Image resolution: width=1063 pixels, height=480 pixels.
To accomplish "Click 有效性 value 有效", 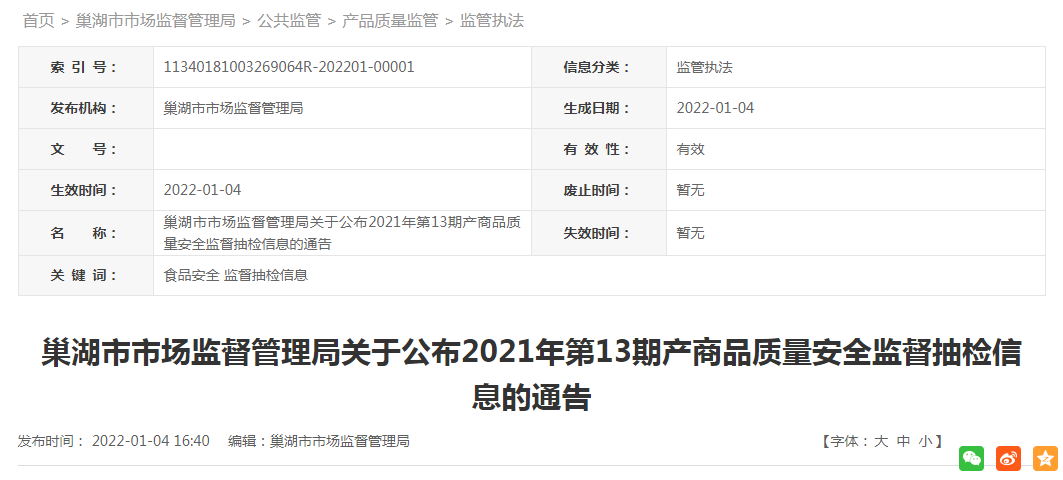I will (691, 149).
